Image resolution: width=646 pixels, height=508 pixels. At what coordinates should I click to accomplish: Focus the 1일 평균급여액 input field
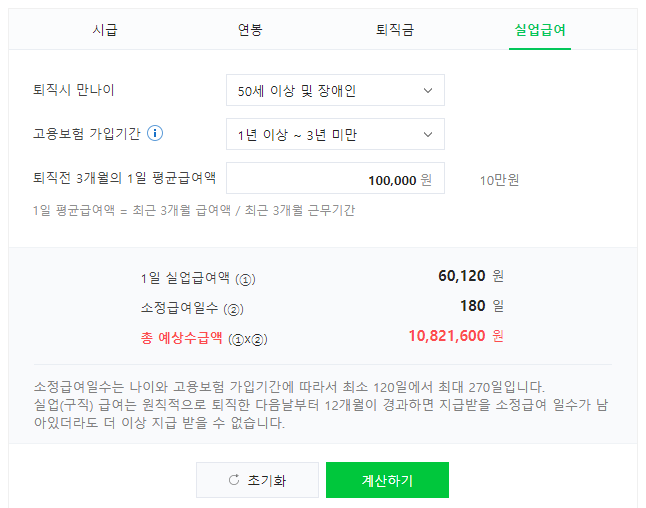pos(335,178)
